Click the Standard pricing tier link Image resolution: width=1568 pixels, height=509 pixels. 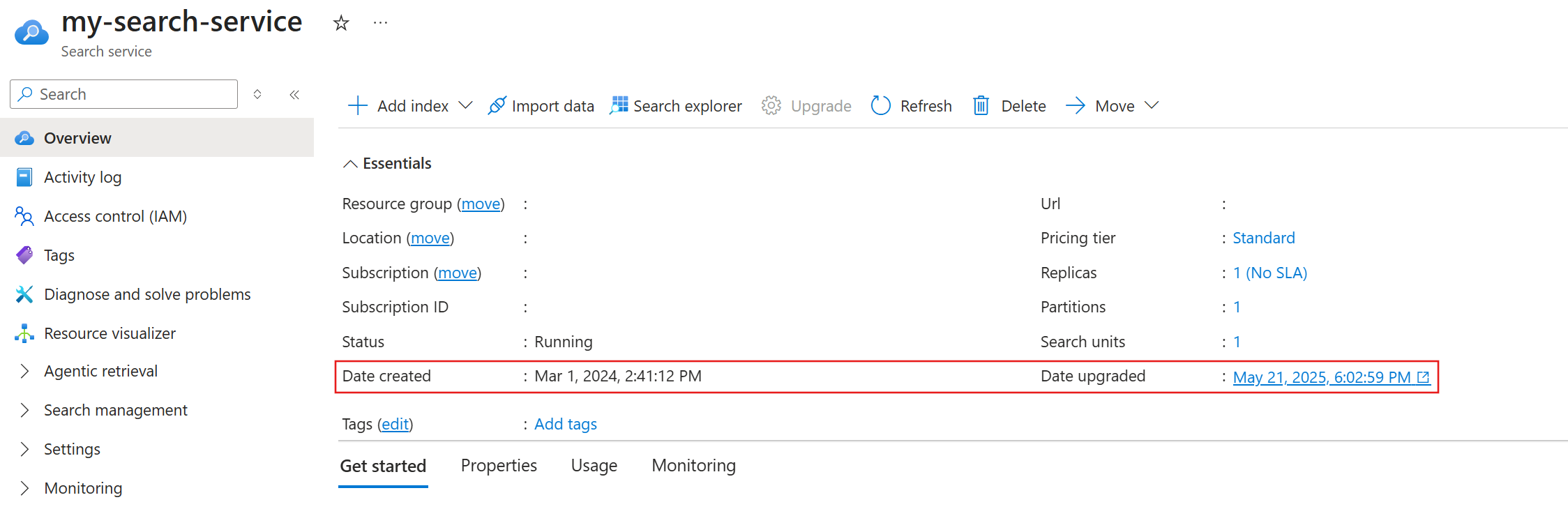(1263, 238)
